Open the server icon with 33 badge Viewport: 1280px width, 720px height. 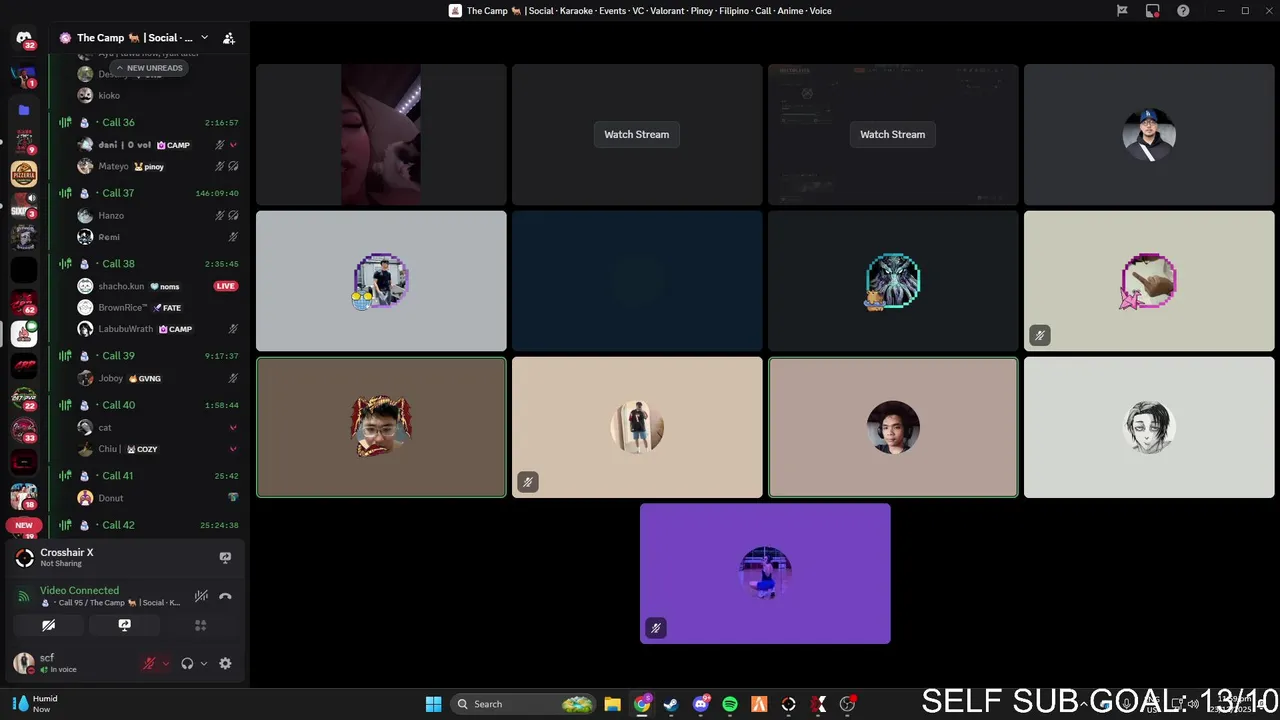(x=24, y=430)
